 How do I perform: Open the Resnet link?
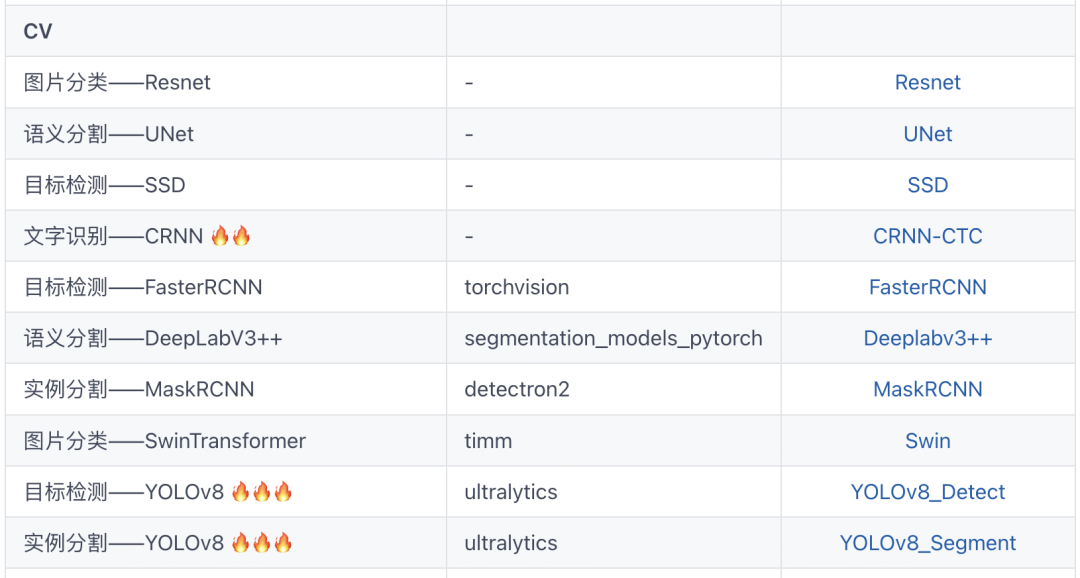(927, 83)
